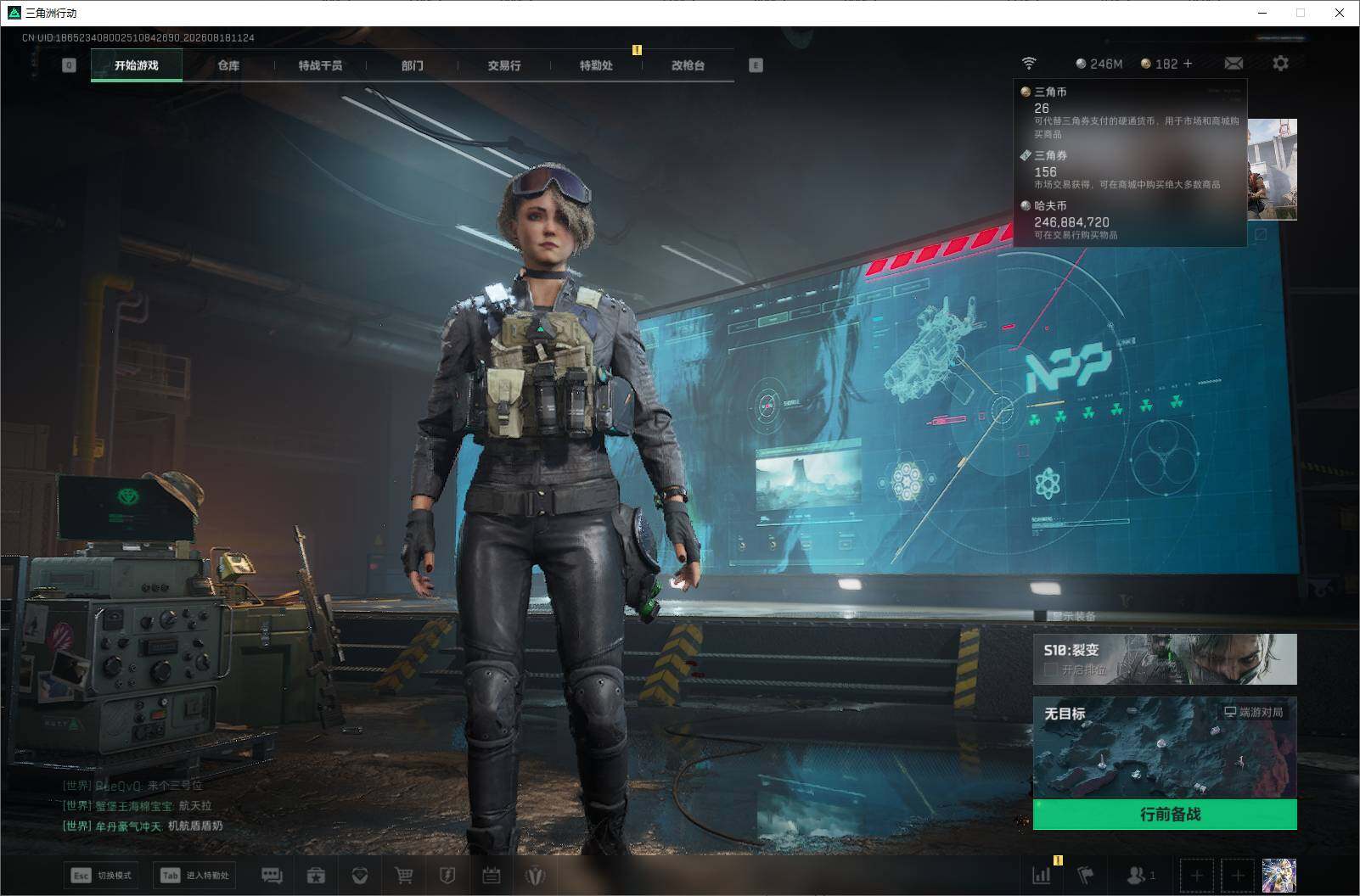This screenshot has width=1360, height=896.
Task: Click the 三角券 ticket icon in popup
Action: point(1026,155)
